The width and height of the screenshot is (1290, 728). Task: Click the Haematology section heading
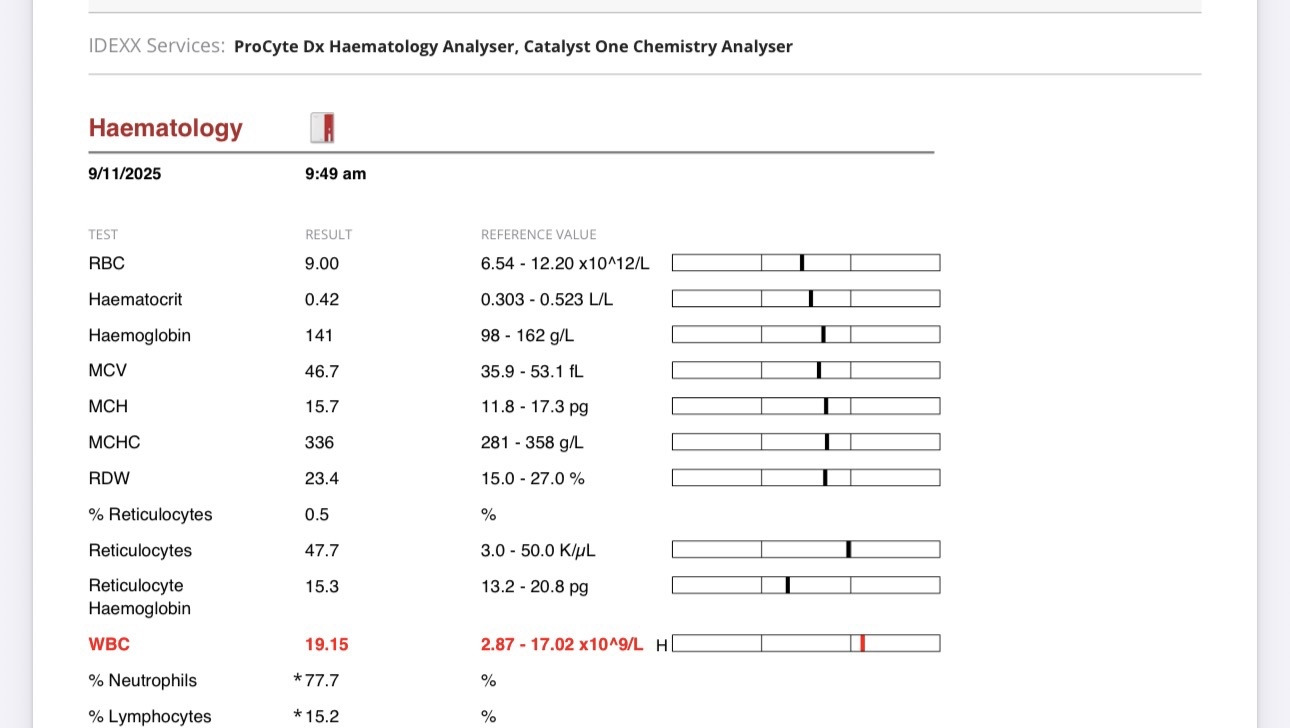click(x=165, y=128)
